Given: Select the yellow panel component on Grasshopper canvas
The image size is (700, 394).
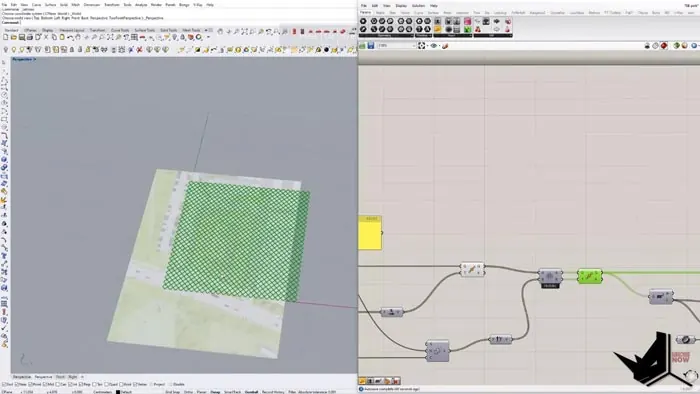Looking at the screenshot, I should click(370, 233).
